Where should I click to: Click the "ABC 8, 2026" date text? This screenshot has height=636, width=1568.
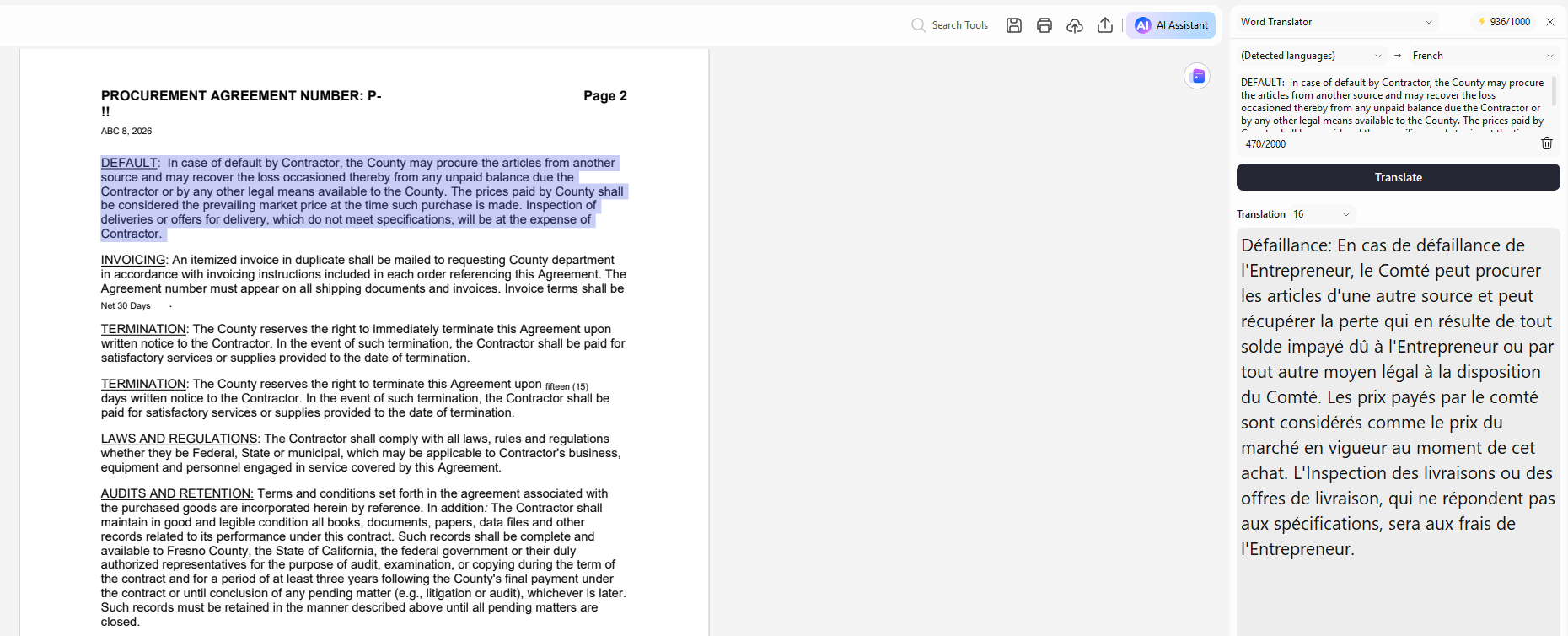[x=126, y=131]
